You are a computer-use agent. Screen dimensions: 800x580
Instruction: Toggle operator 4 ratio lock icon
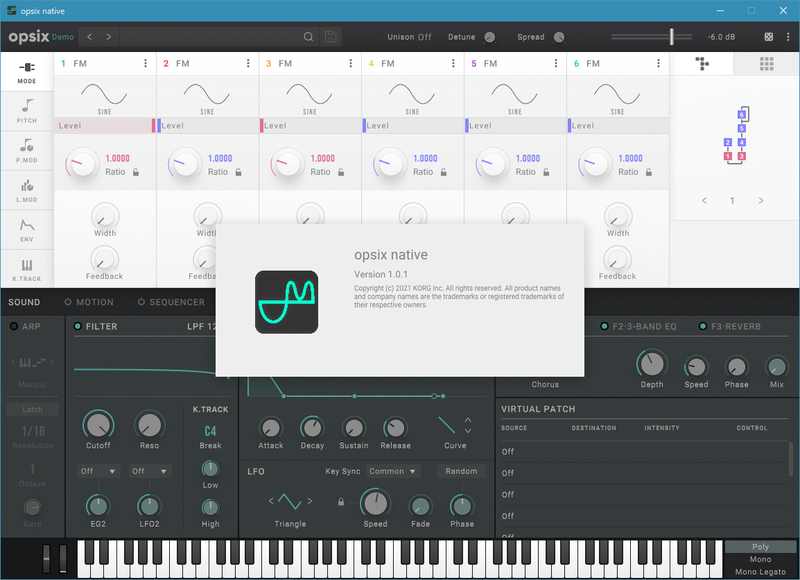443,172
